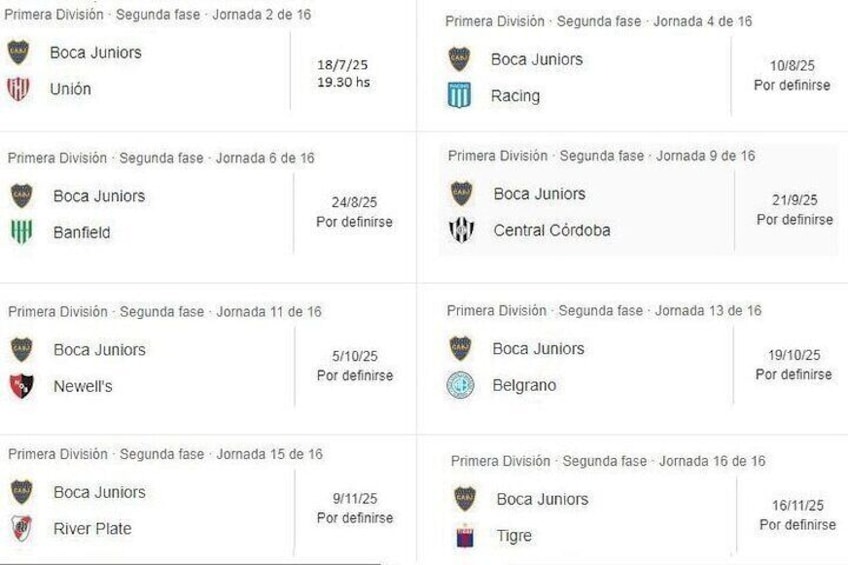Click the Newell's team name

tap(82, 386)
